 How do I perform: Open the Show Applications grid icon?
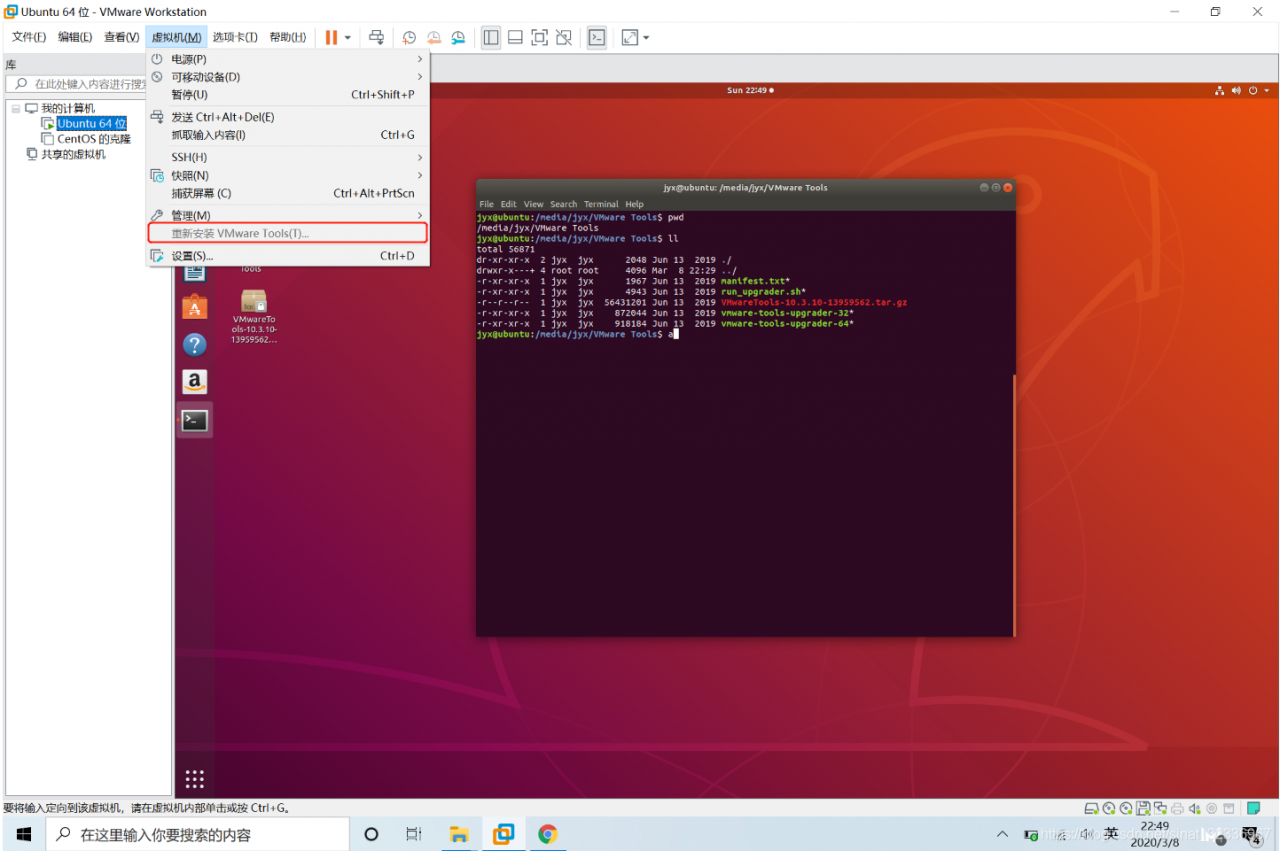[195, 779]
